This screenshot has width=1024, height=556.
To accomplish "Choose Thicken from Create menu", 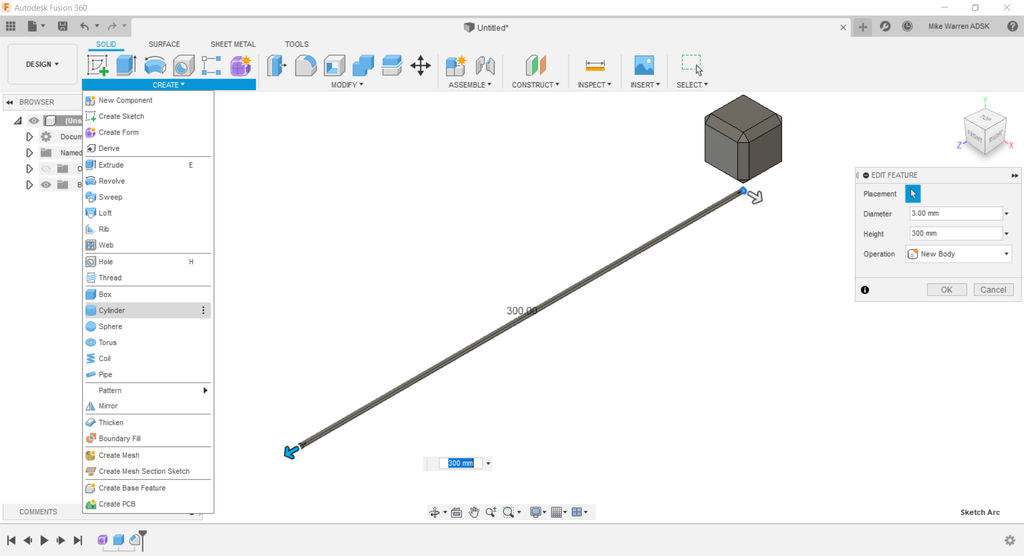I will [x=148, y=422].
